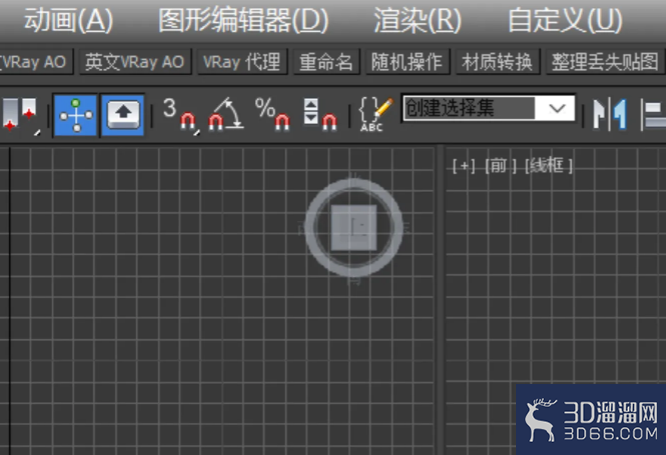The image size is (666, 455).
Task: Click the 整理丢失贴图 button
Action: tap(605, 62)
